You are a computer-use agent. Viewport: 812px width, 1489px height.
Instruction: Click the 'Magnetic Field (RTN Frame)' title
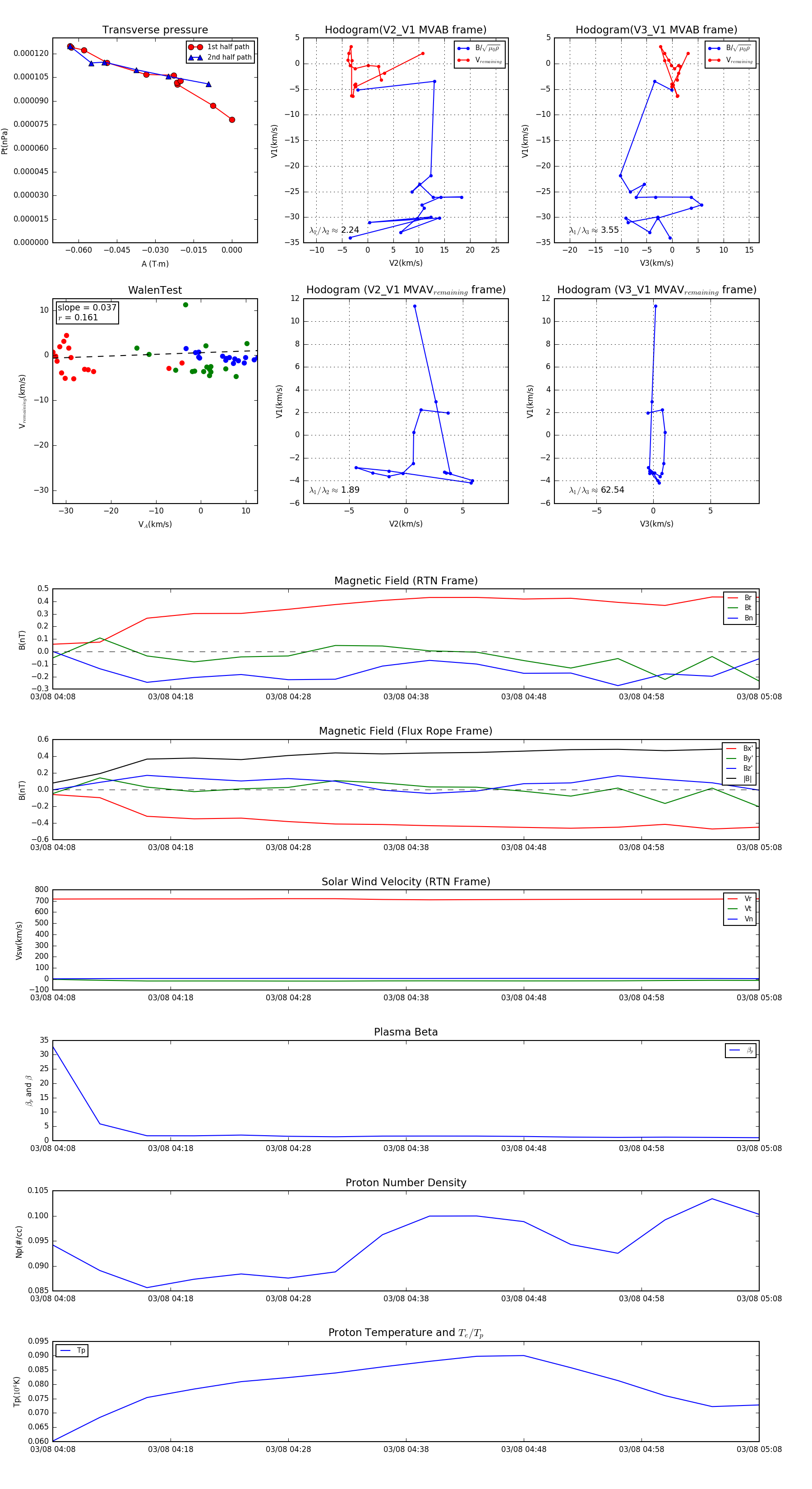click(406, 580)
